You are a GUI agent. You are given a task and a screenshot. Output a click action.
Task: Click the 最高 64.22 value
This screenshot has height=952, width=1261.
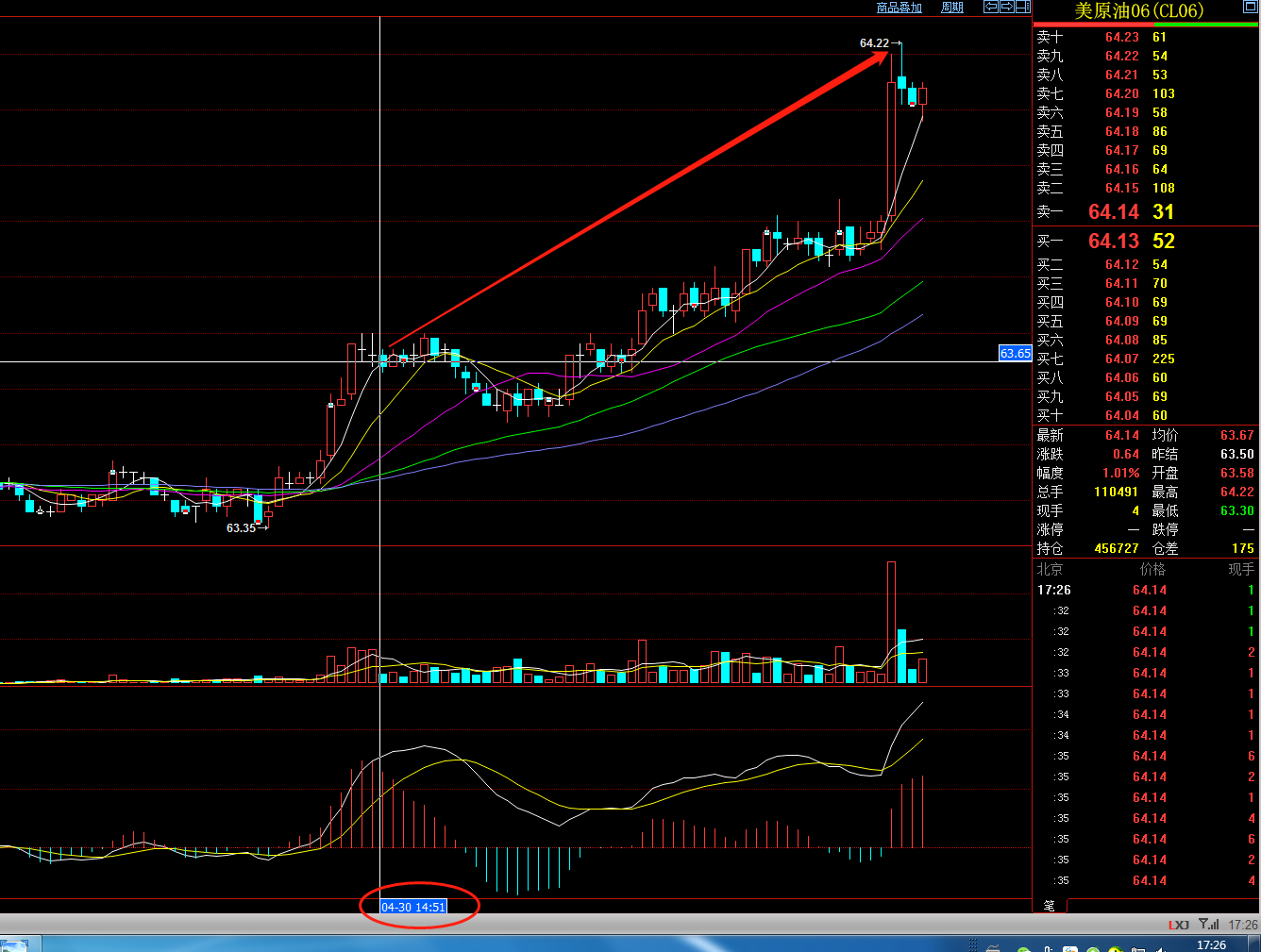1236,492
